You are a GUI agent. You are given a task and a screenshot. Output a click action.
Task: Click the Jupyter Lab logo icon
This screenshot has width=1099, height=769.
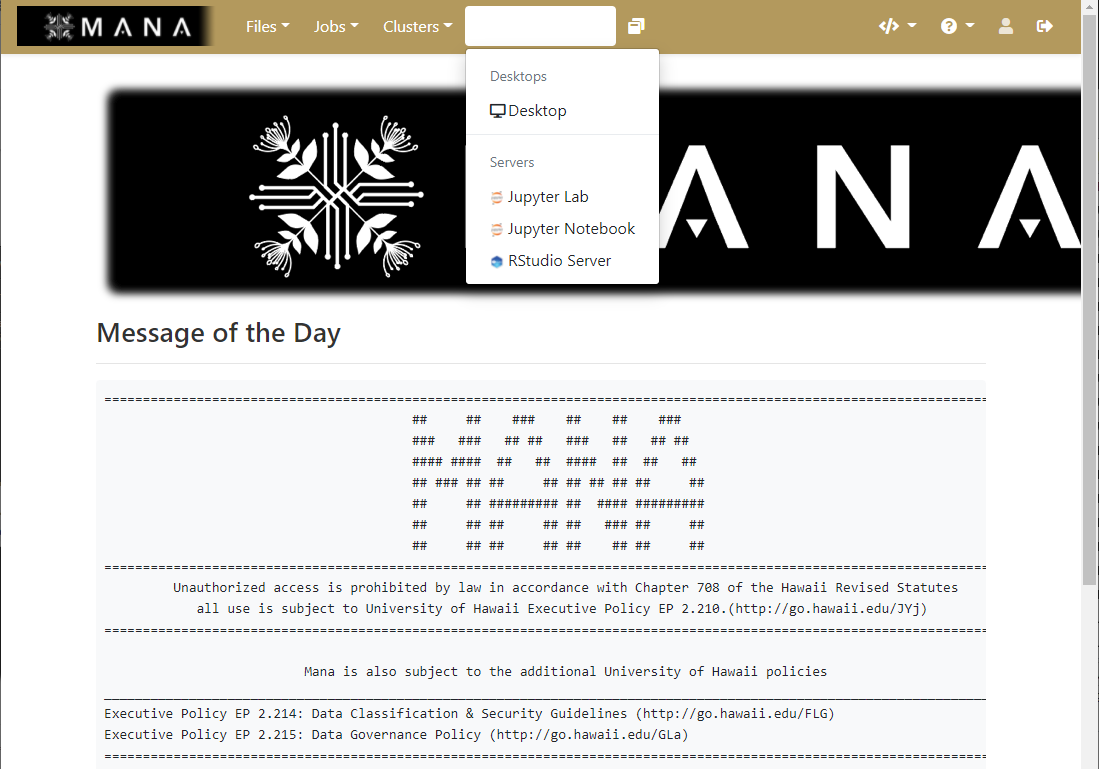coord(496,198)
